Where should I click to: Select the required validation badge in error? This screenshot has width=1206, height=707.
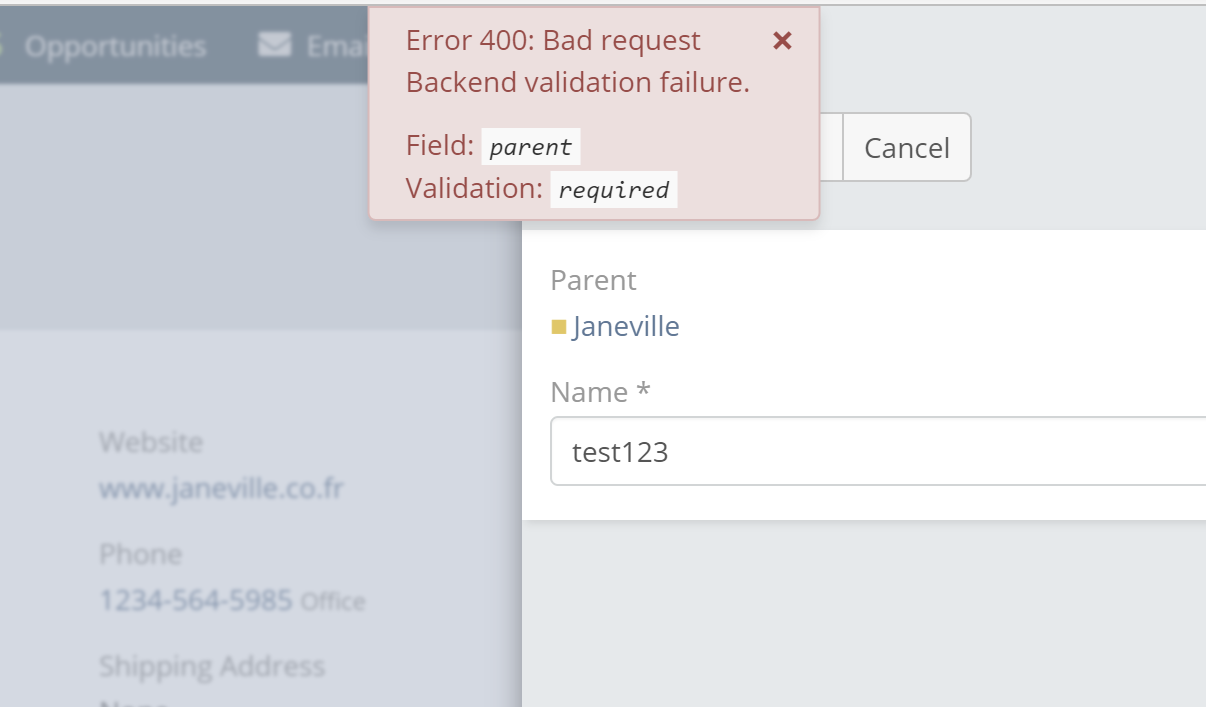[x=613, y=189]
